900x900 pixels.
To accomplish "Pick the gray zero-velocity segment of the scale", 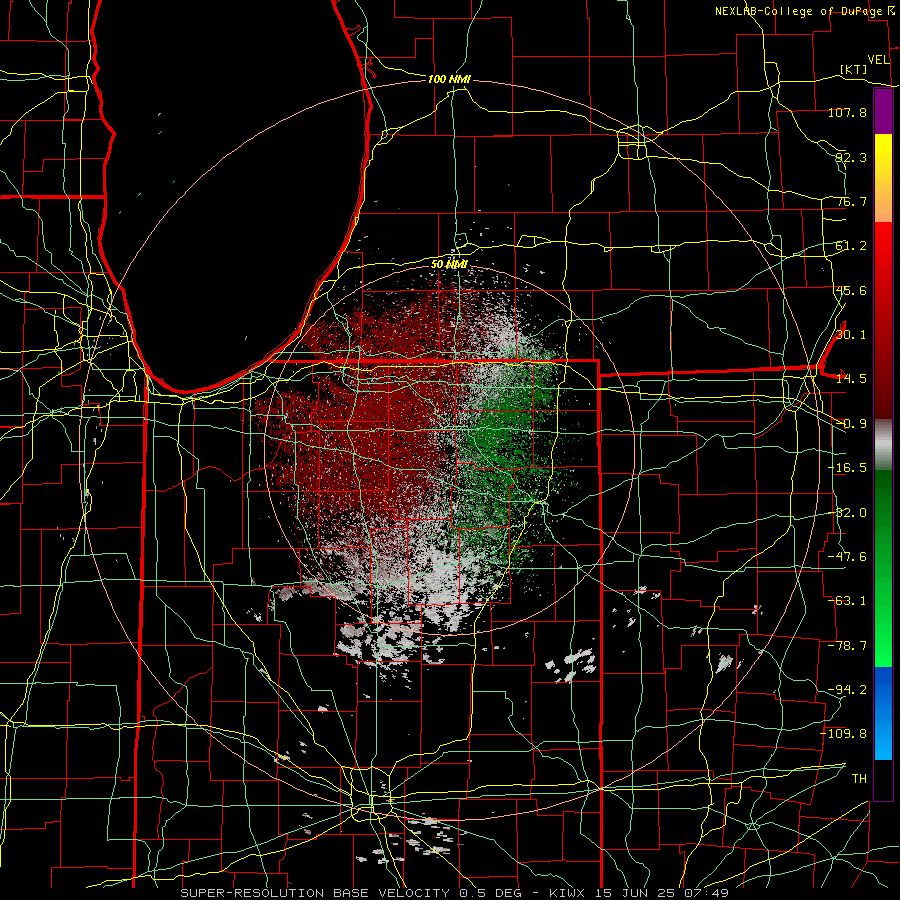I will (883, 445).
